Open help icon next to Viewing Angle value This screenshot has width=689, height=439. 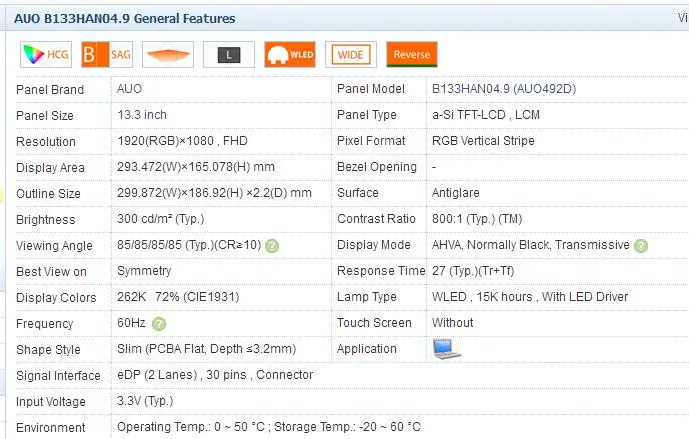(x=272, y=246)
